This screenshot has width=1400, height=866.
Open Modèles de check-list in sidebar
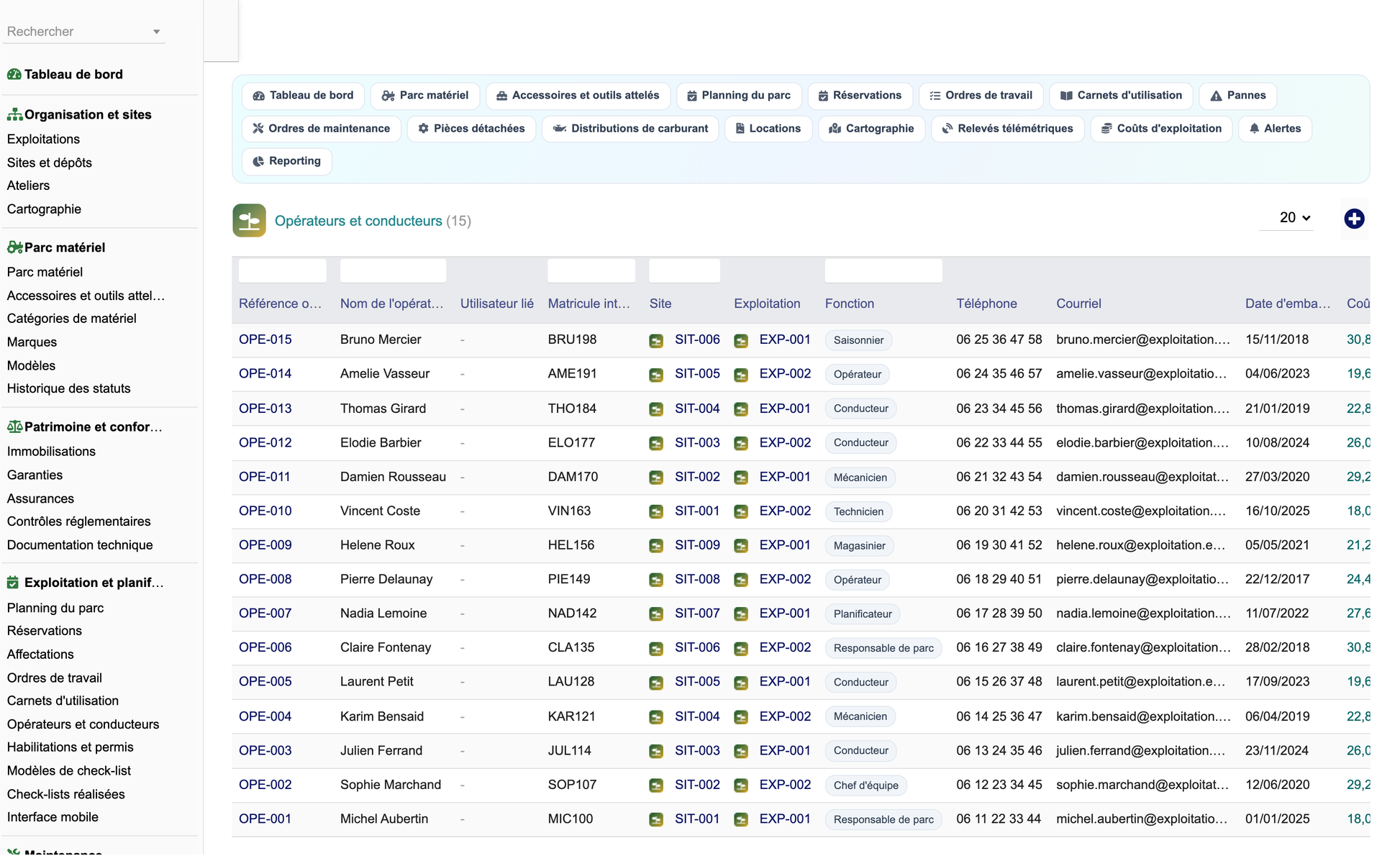(x=69, y=771)
